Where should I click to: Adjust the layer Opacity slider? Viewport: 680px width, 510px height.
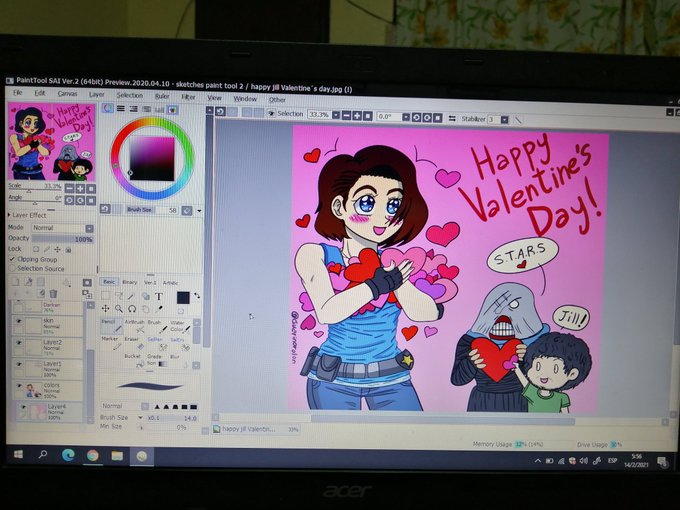(62, 239)
